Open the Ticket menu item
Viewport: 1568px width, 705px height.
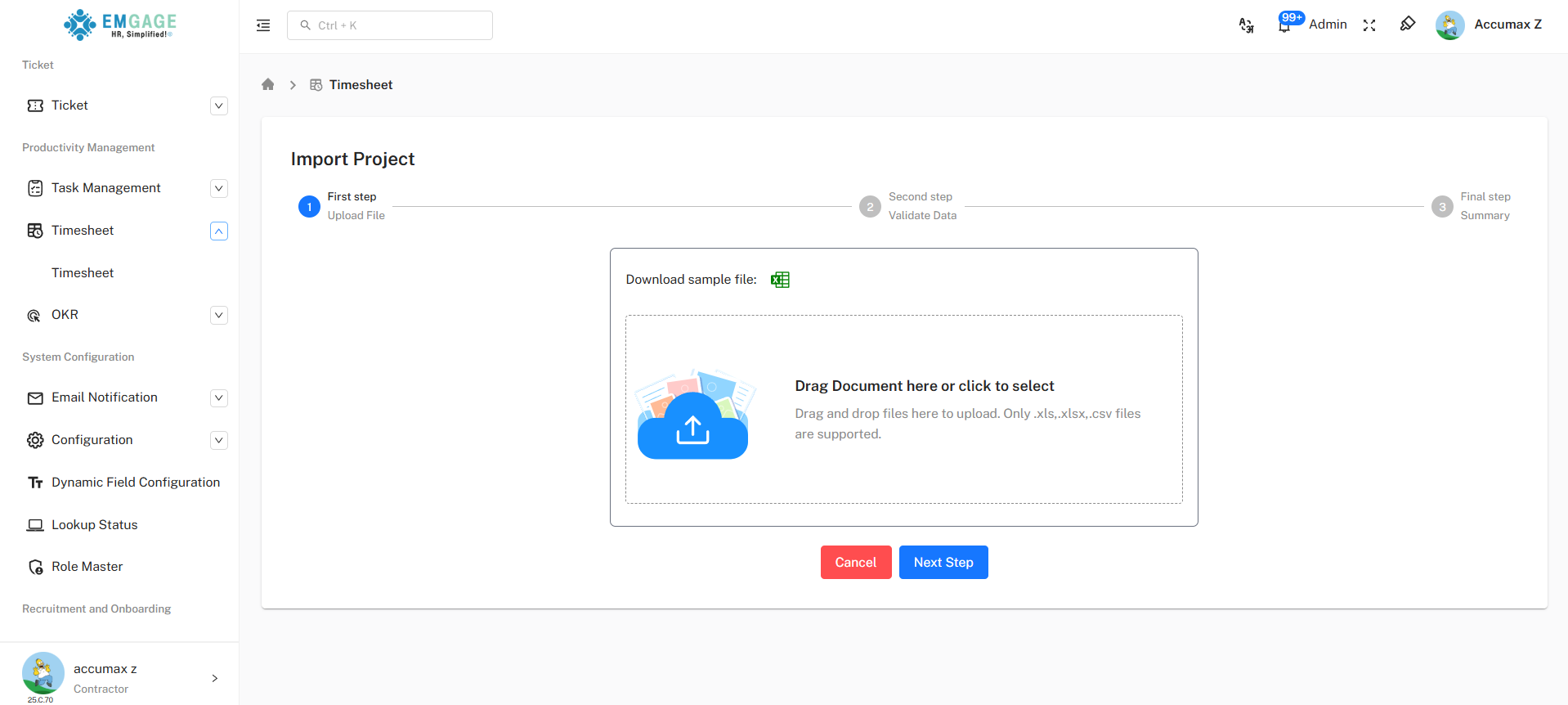[x=69, y=106]
